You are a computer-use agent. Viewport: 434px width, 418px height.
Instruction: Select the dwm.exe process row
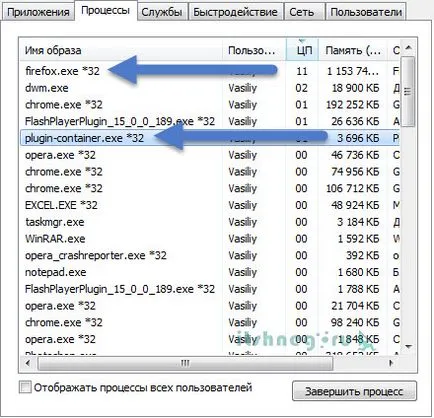coord(210,88)
